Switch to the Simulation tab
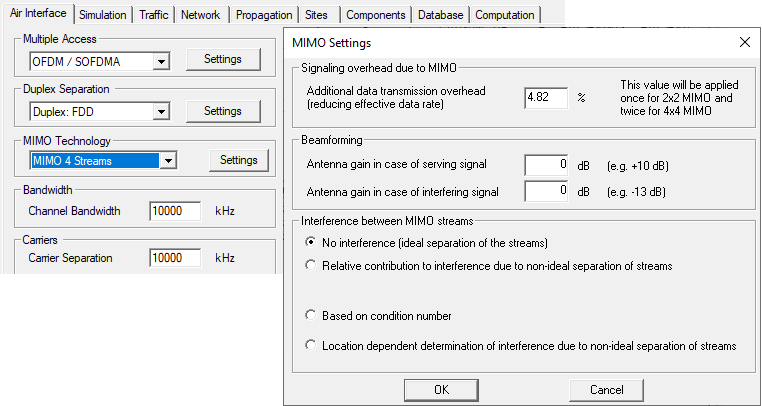 (103, 15)
